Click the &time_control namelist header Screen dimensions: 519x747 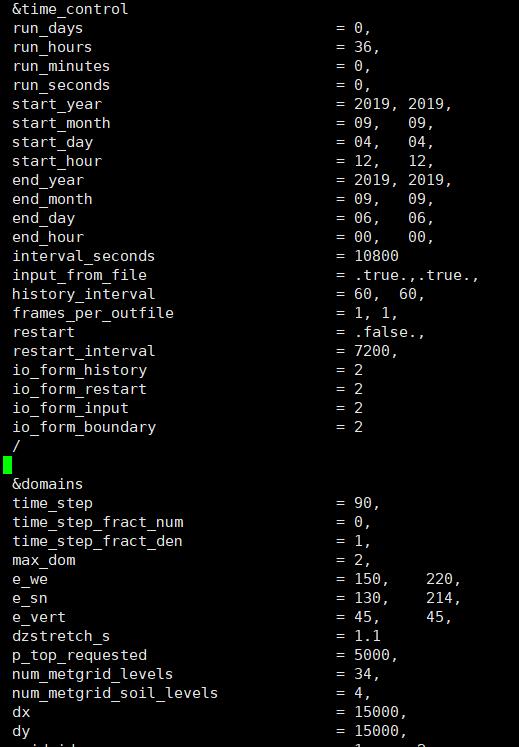point(70,9)
